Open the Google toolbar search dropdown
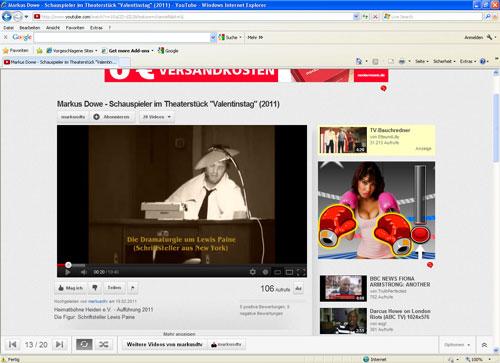The height and width of the screenshot is (363, 500). (x=213, y=37)
